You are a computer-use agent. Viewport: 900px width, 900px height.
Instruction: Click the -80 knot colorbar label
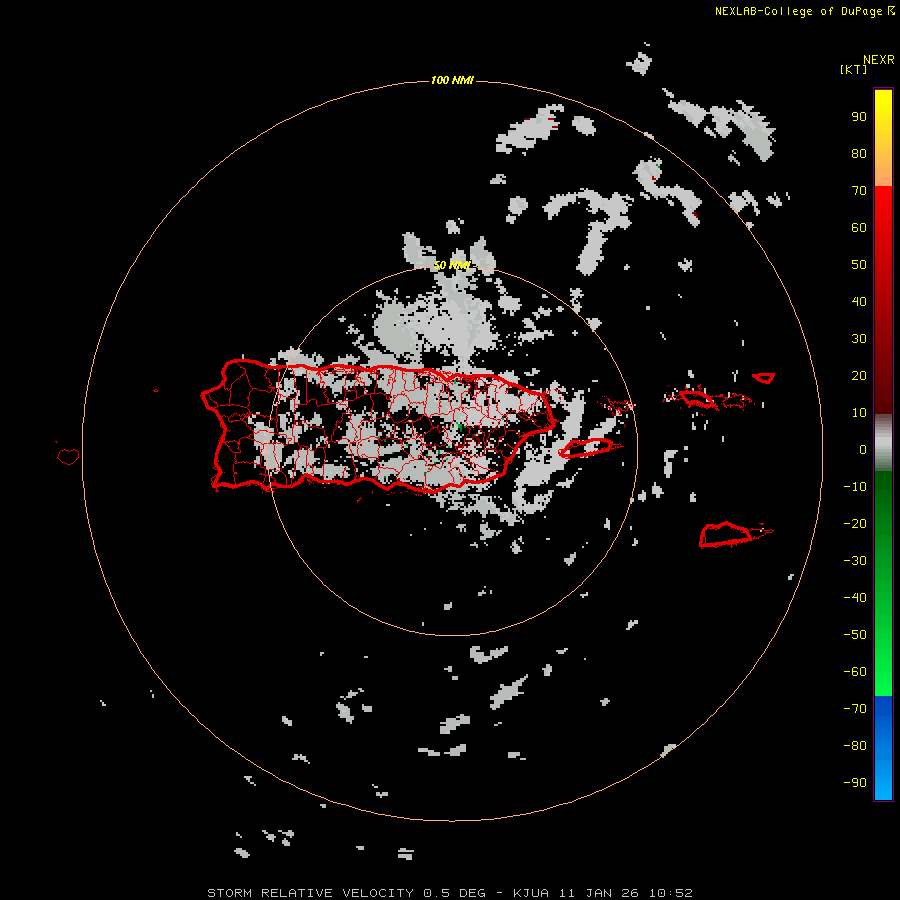(x=855, y=746)
